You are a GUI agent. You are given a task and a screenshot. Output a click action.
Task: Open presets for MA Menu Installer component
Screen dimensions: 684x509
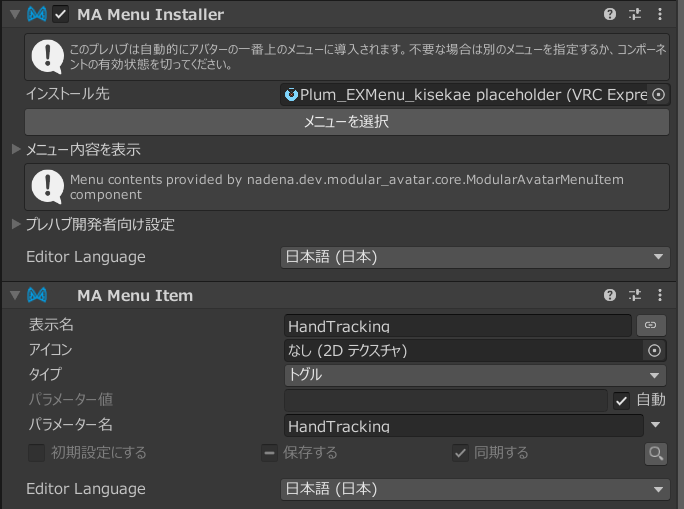click(x=634, y=14)
